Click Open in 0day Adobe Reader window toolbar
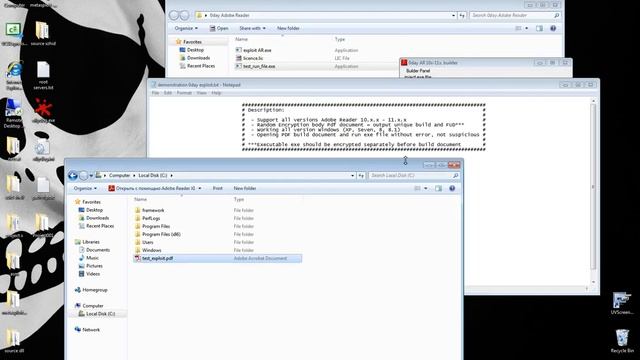Image resolution: width=640 pixels, height=360 pixels. pos(219,28)
